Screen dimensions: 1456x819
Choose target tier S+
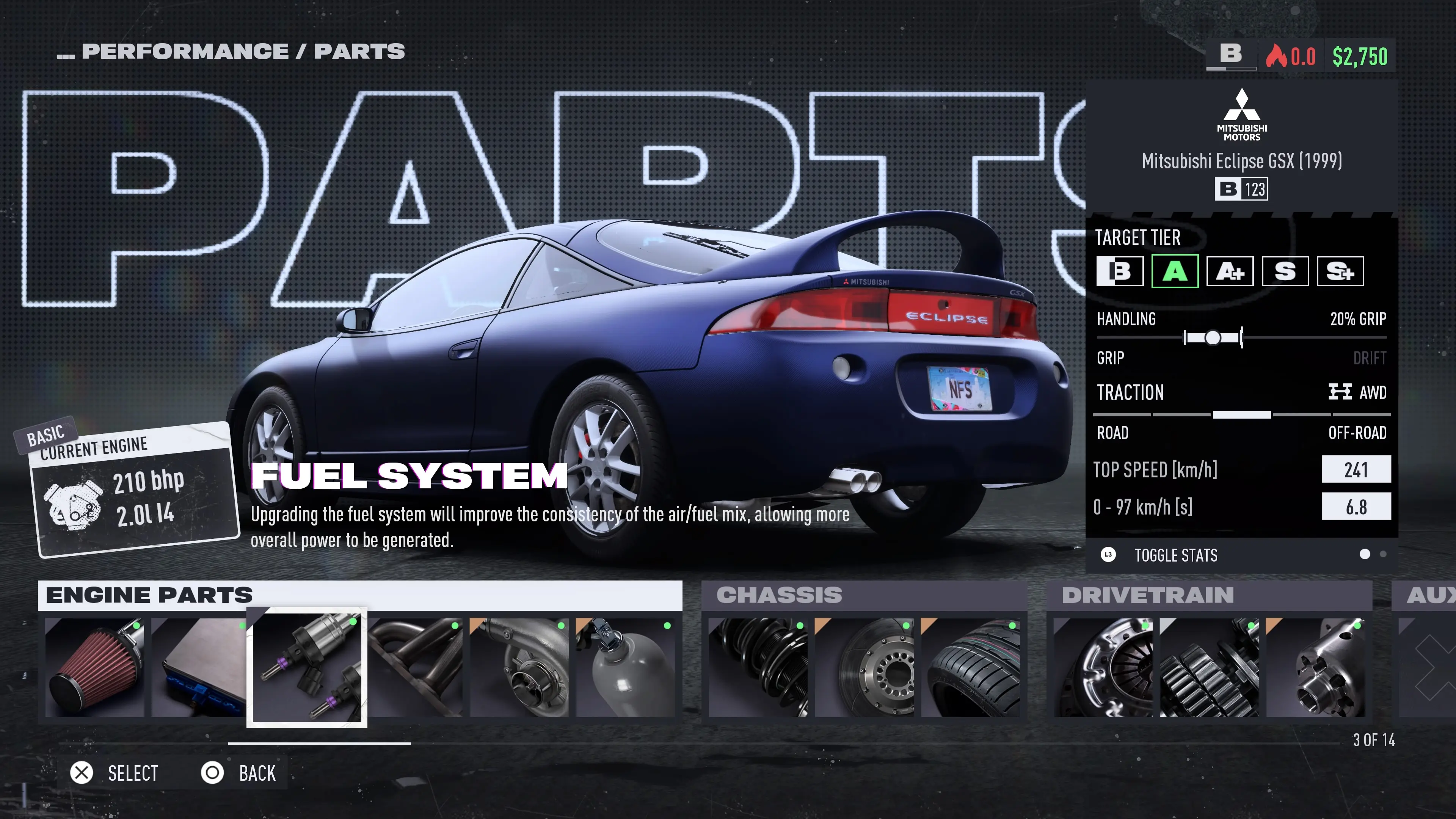[x=1340, y=271]
